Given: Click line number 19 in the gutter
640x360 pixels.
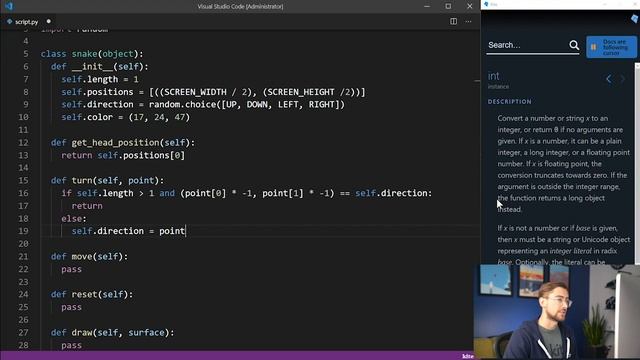Looking at the screenshot, I should click(x=23, y=231).
